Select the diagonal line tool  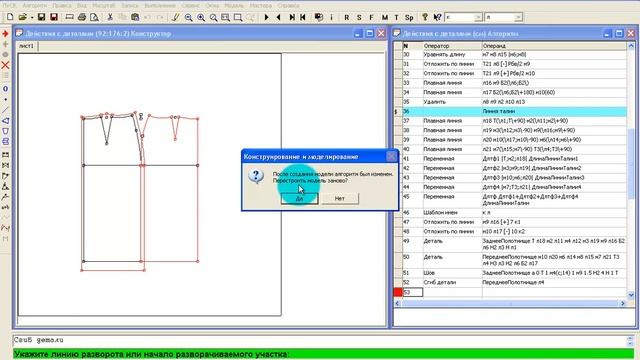[5, 110]
